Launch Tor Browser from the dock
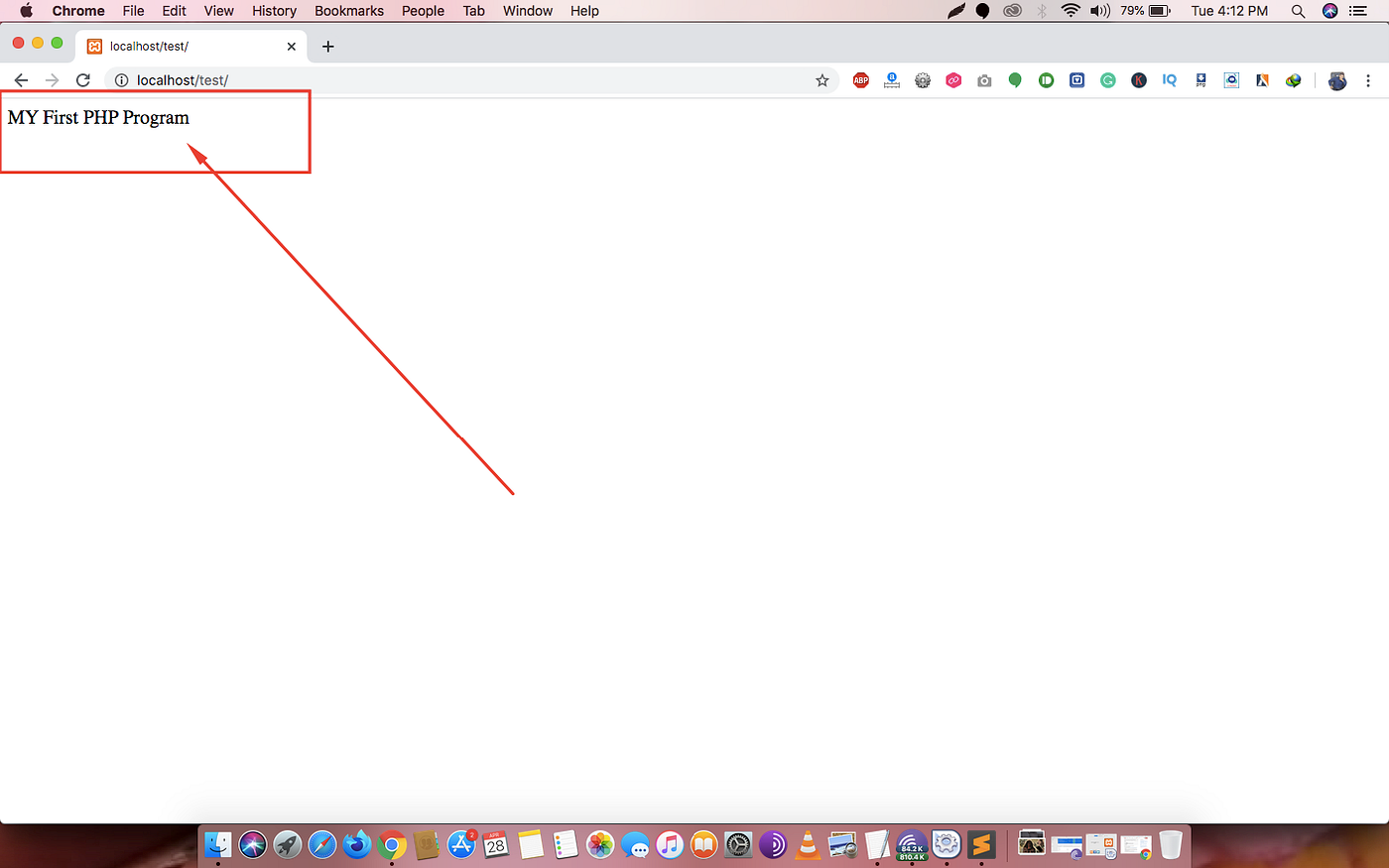 773,845
